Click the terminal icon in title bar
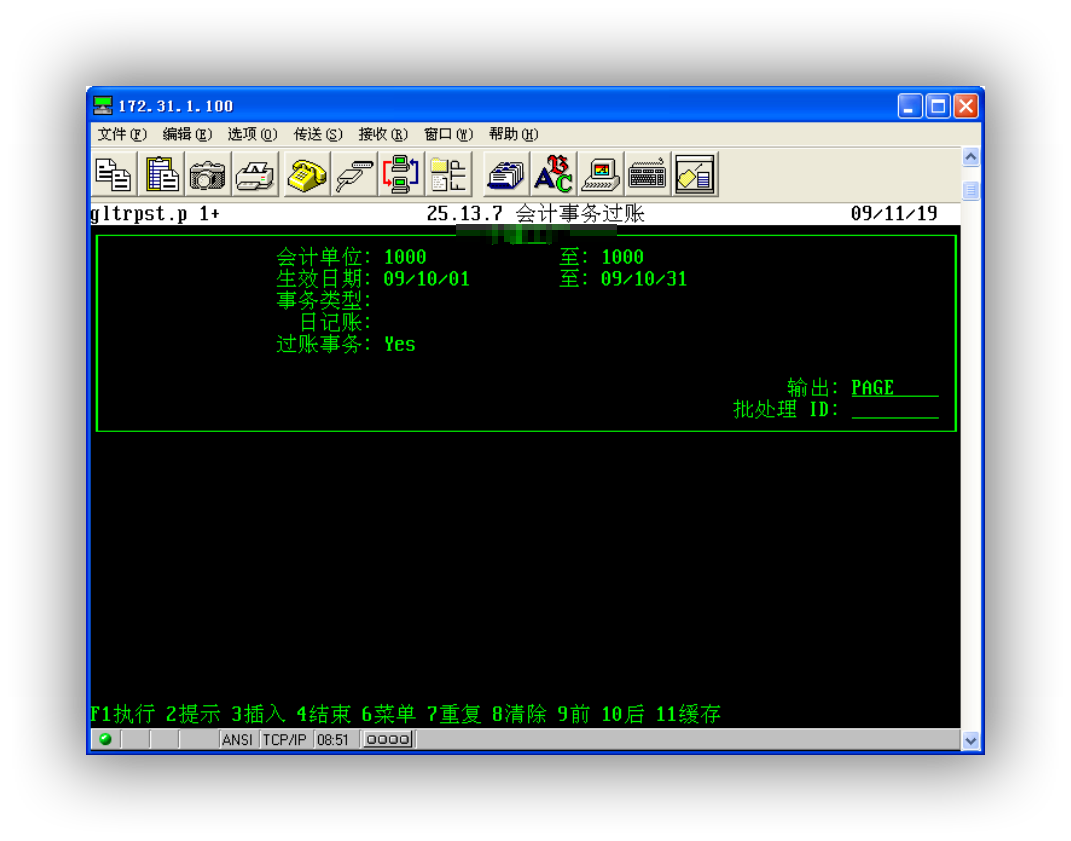 102,105
